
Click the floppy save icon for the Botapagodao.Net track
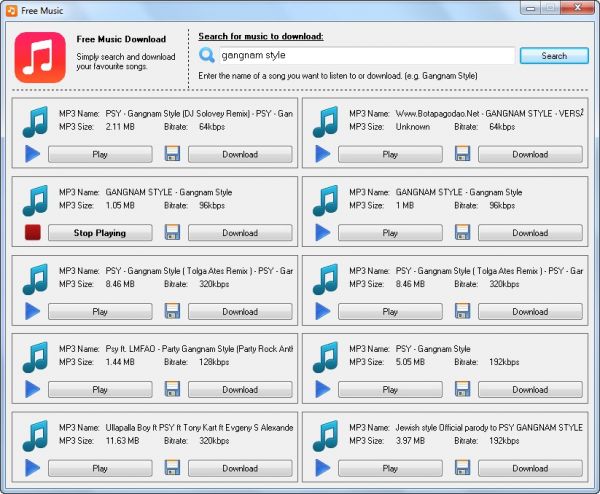[462, 153]
